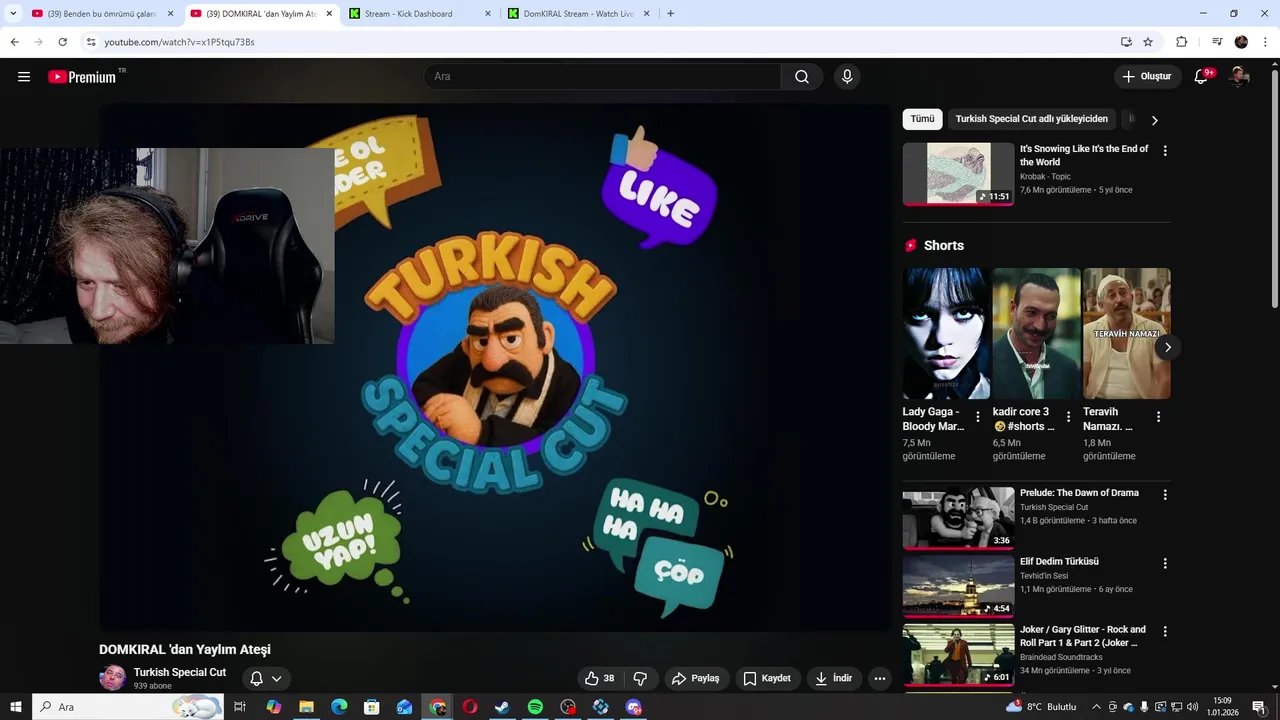Switch to DomKIRAL Stream Watch Live tab
The width and height of the screenshot is (1280, 720).
click(579, 13)
